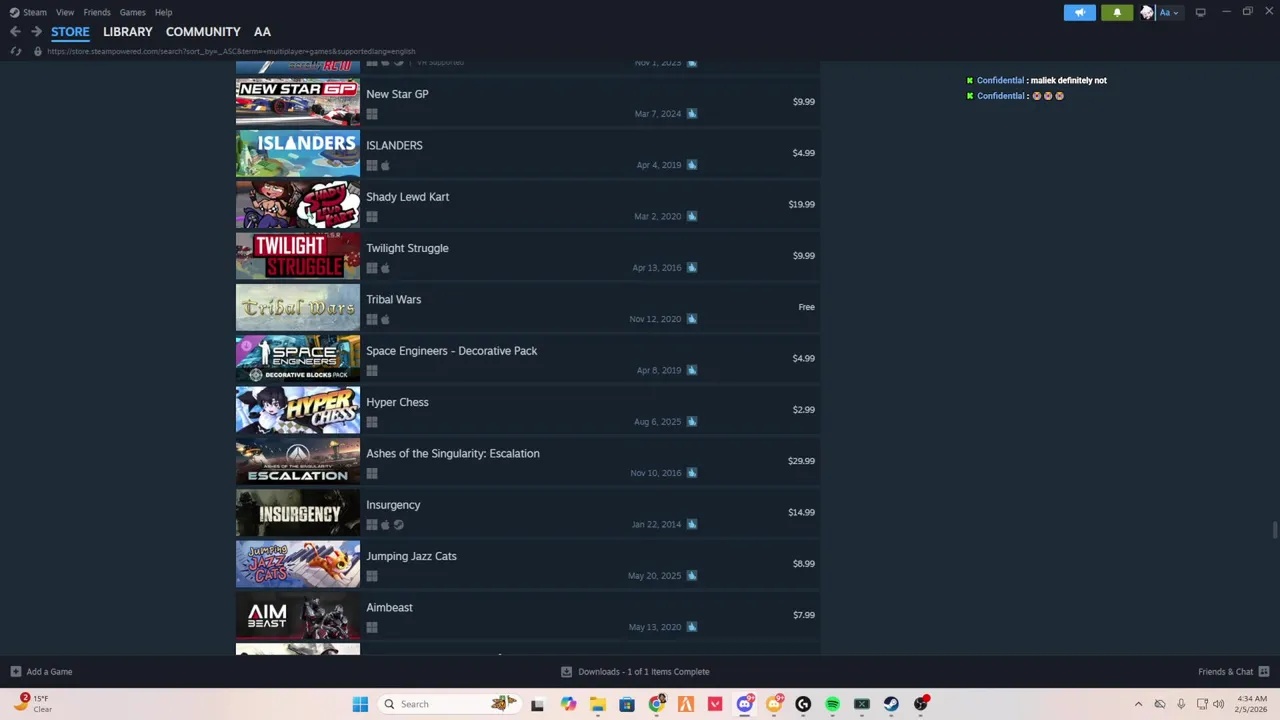The width and height of the screenshot is (1280, 720).
Task: Click the blue icon beside Twilight Struggle date
Action: click(x=691, y=267)
